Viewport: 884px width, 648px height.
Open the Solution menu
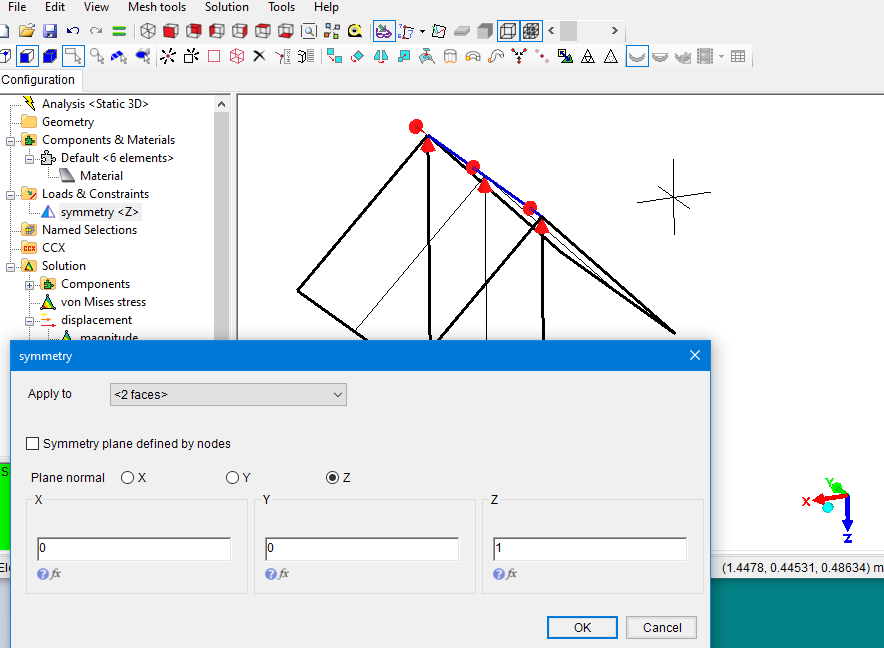[227, 7]
